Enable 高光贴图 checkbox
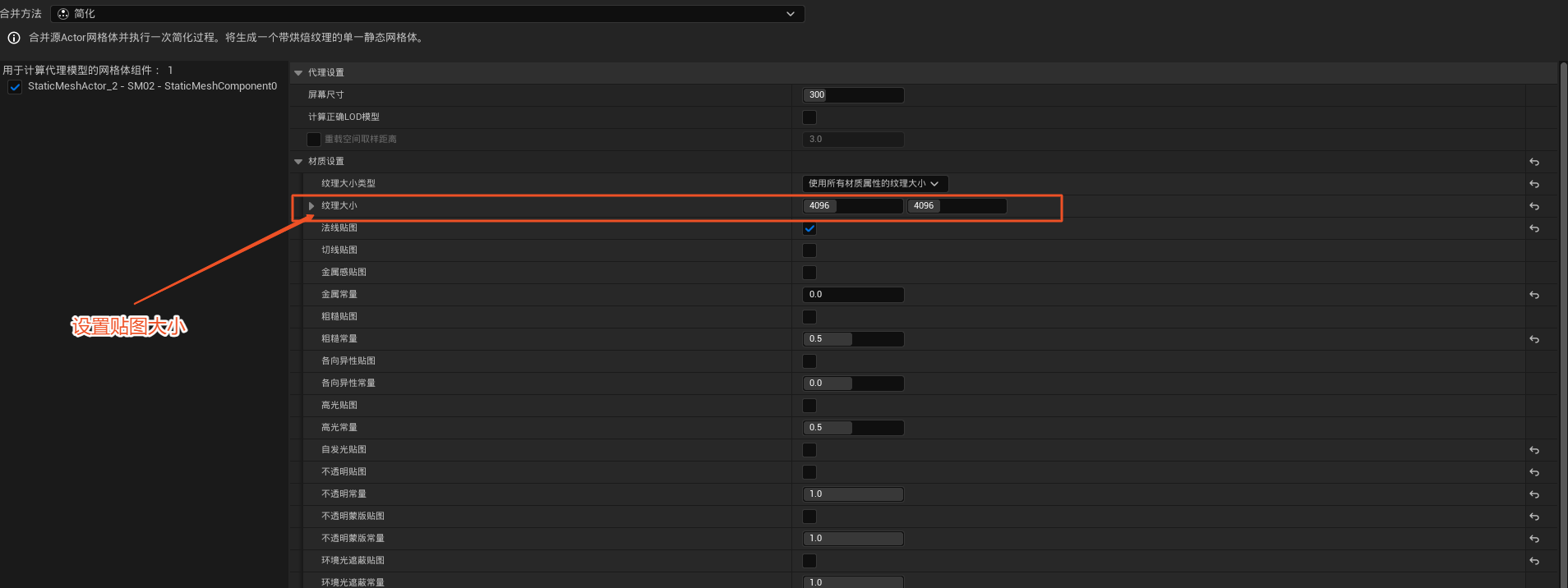 809,406
